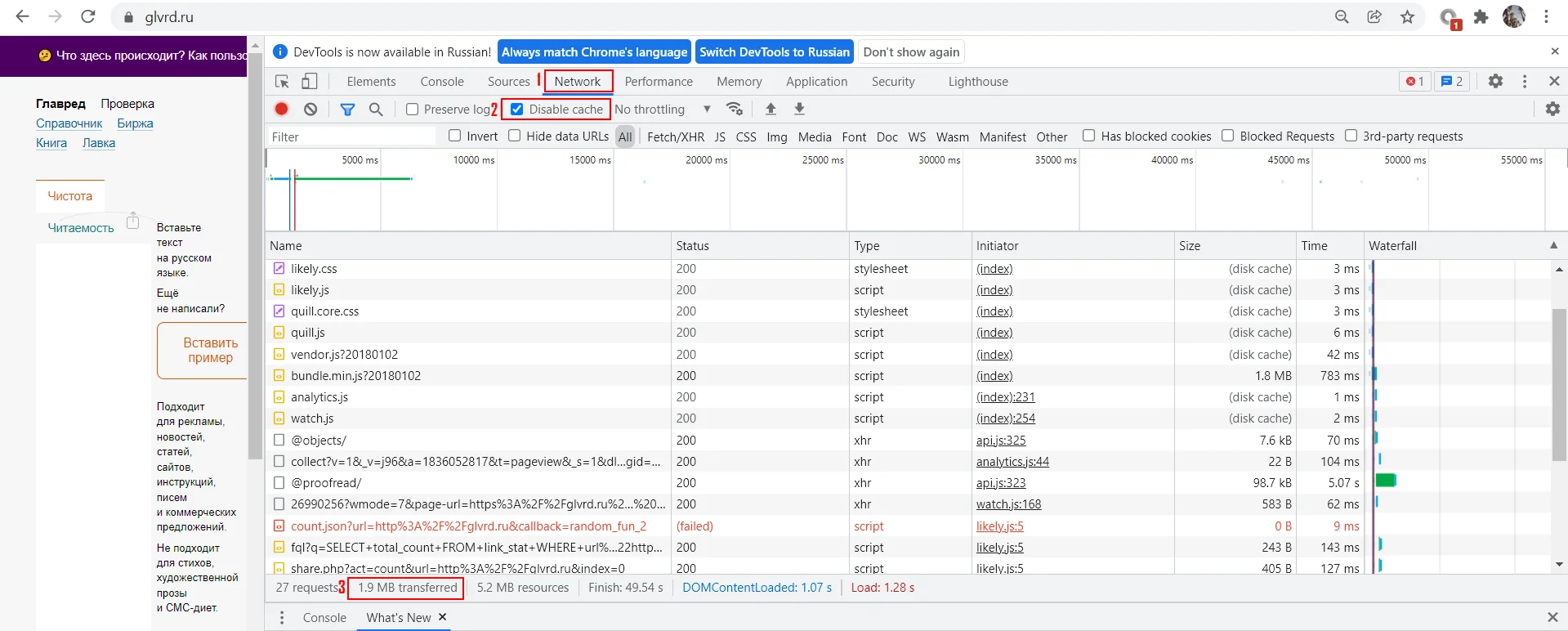Image resolution: width=1568 pixels, height=631 pixels.
Task: Click the import HAR file upload icon
Action: coord(771,109)
